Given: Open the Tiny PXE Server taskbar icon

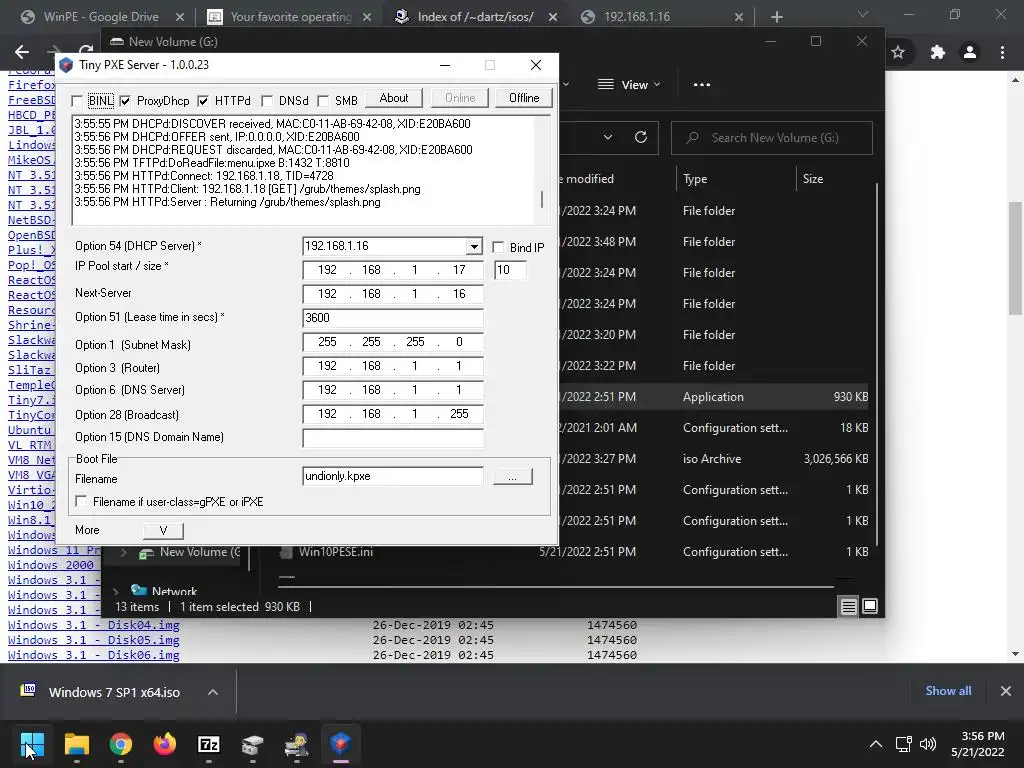Looking at the screenshot, I should (x=341, y=744).
